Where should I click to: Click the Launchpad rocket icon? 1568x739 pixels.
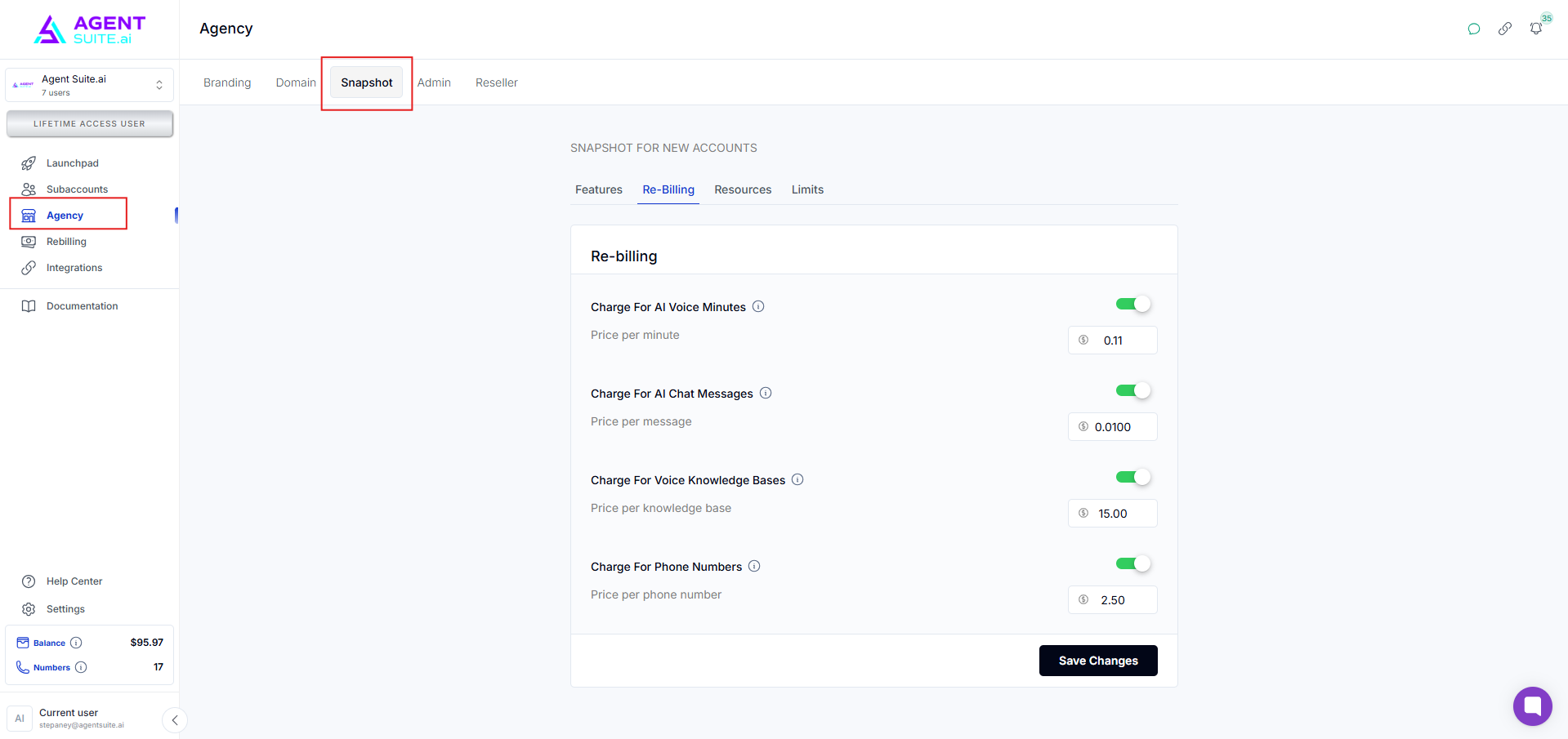29,163
